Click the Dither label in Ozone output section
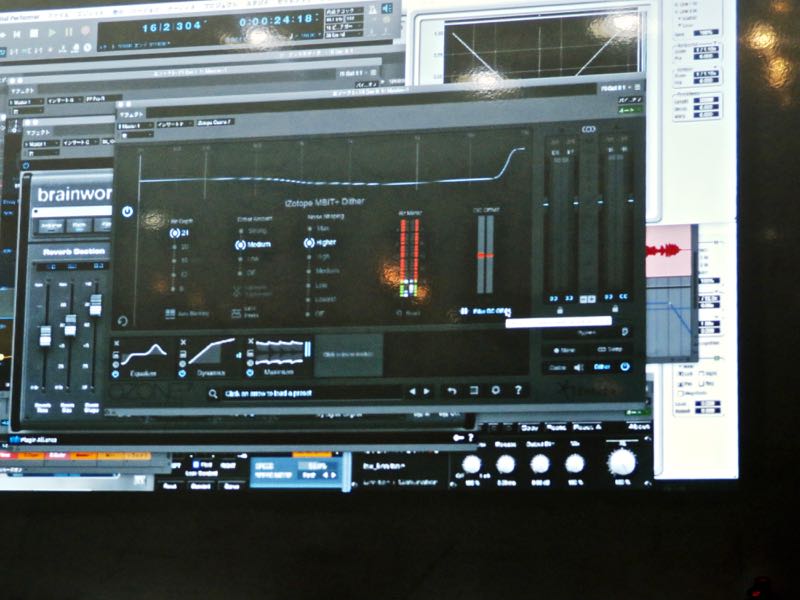Screen dimensions: 800x600 point(603,367)
